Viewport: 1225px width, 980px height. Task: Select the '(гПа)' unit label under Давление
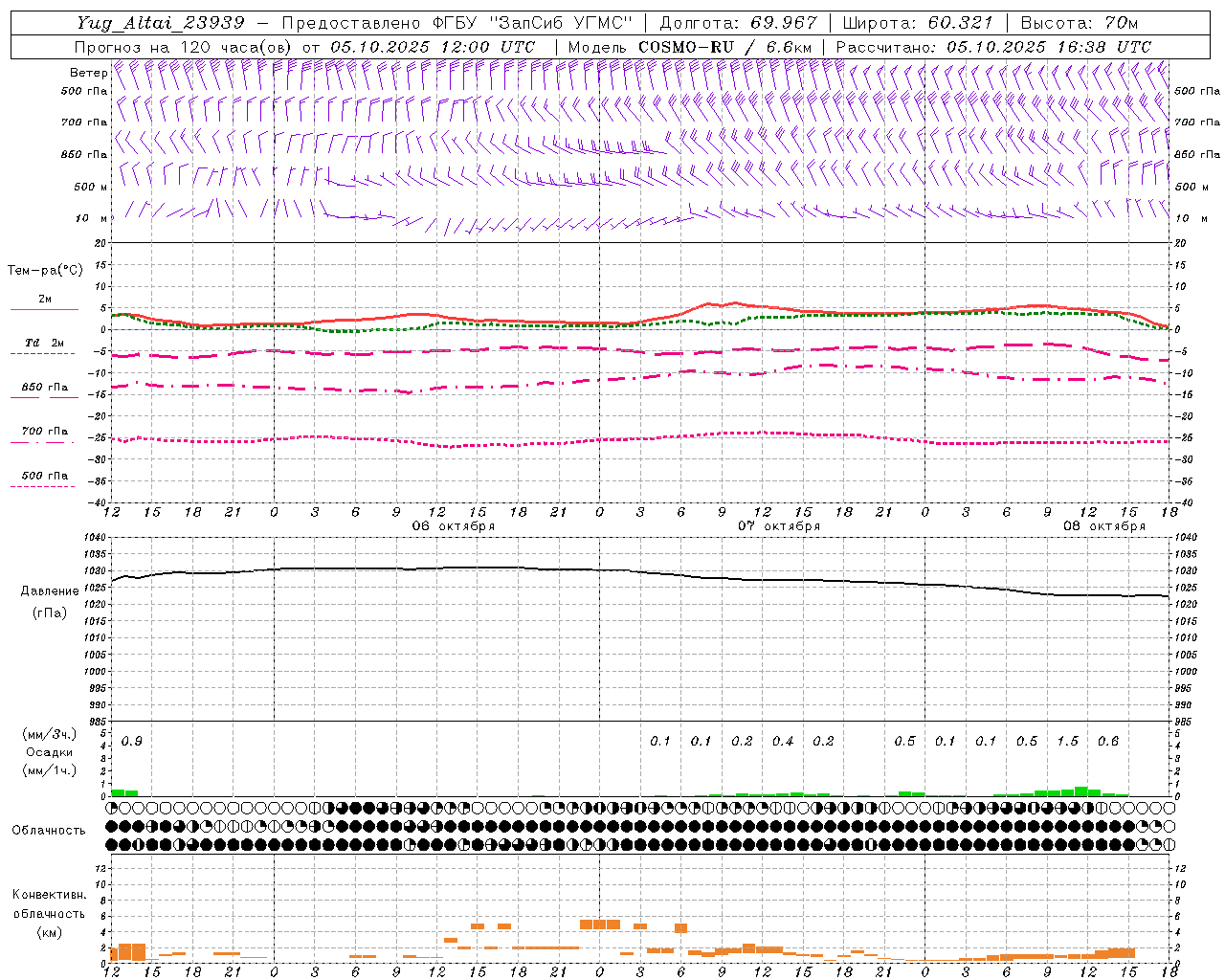click(50, 612)
